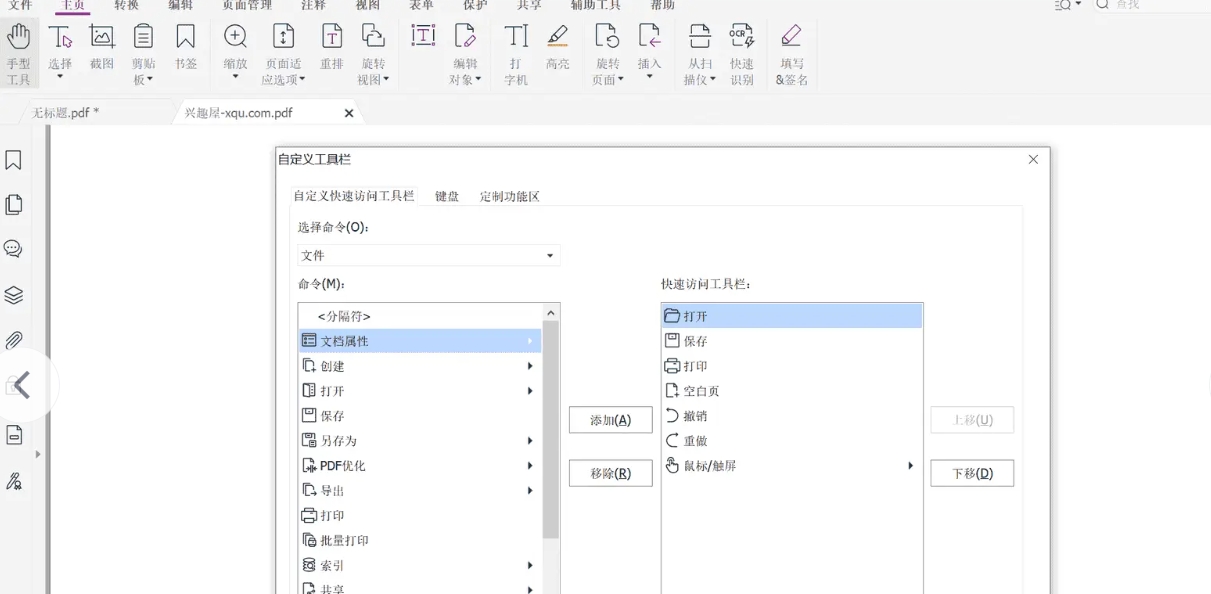This screenshot has width=1211, height=594.
Task: Click the 快速识别 quick OCR icon
Action: pos(742,40)
